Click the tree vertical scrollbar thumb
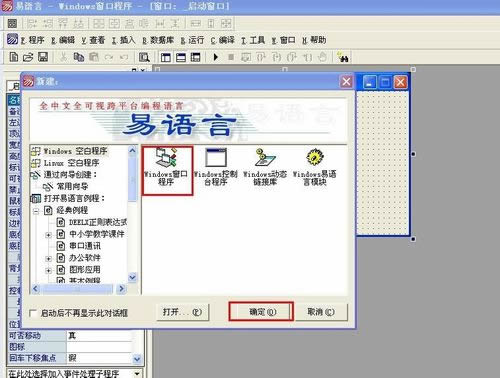 coord(132,179)
